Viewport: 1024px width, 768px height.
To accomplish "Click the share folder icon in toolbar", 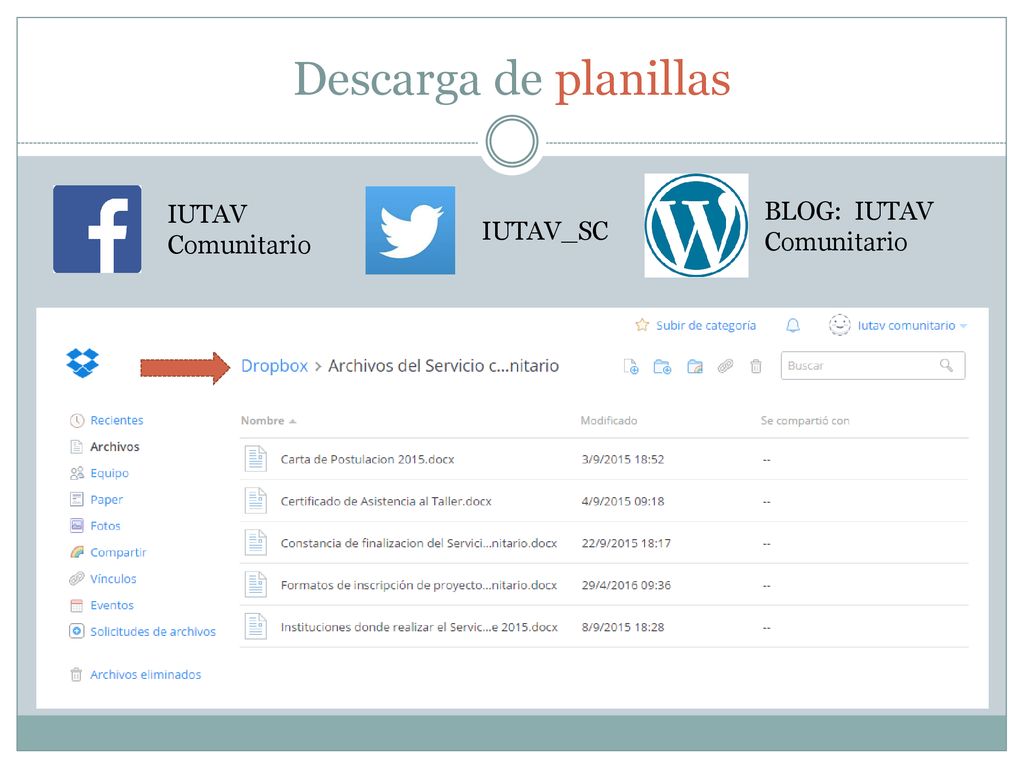I will click(695, 366).
